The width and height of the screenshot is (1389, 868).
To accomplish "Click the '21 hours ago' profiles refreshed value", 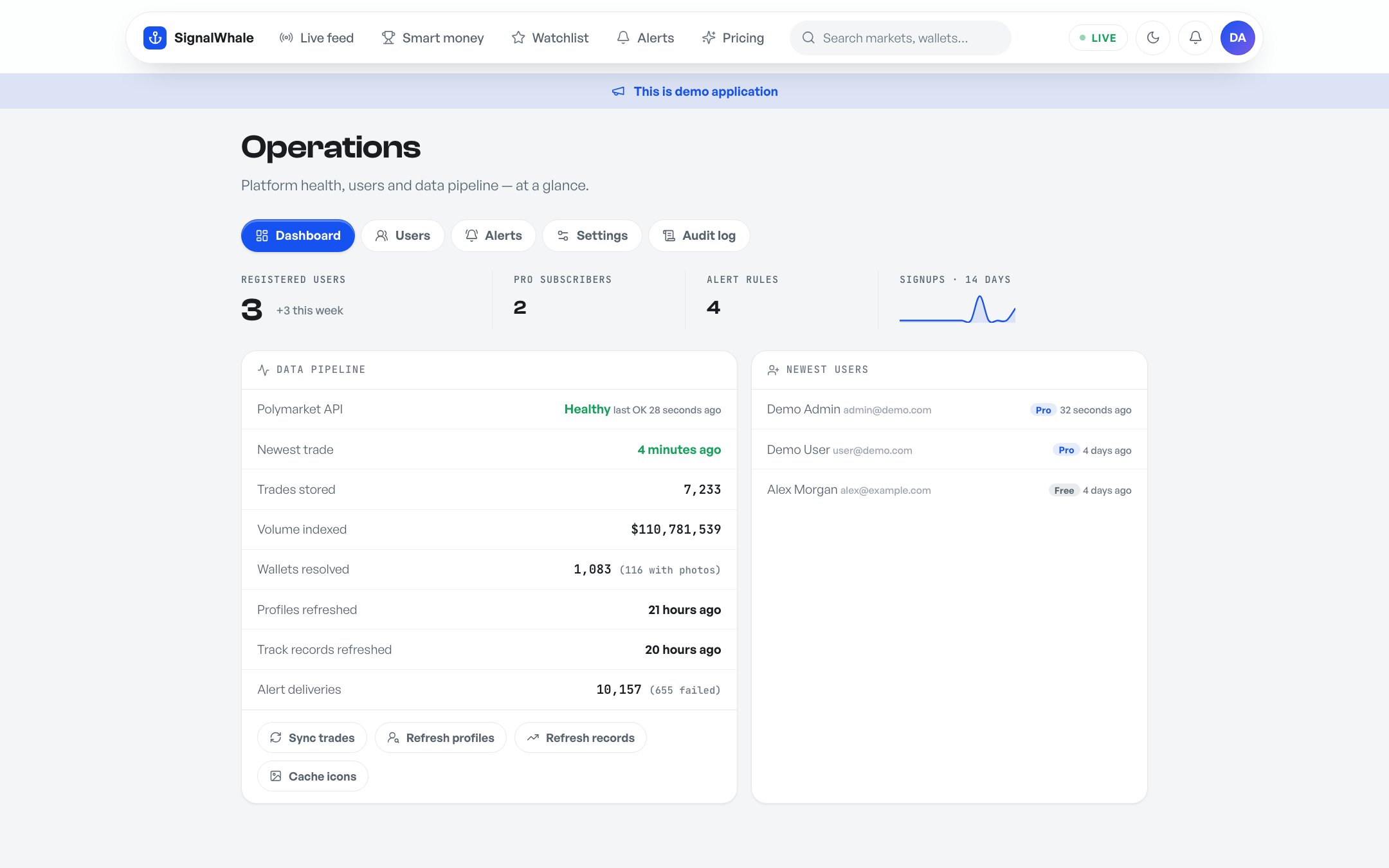I will pos(684,610).
